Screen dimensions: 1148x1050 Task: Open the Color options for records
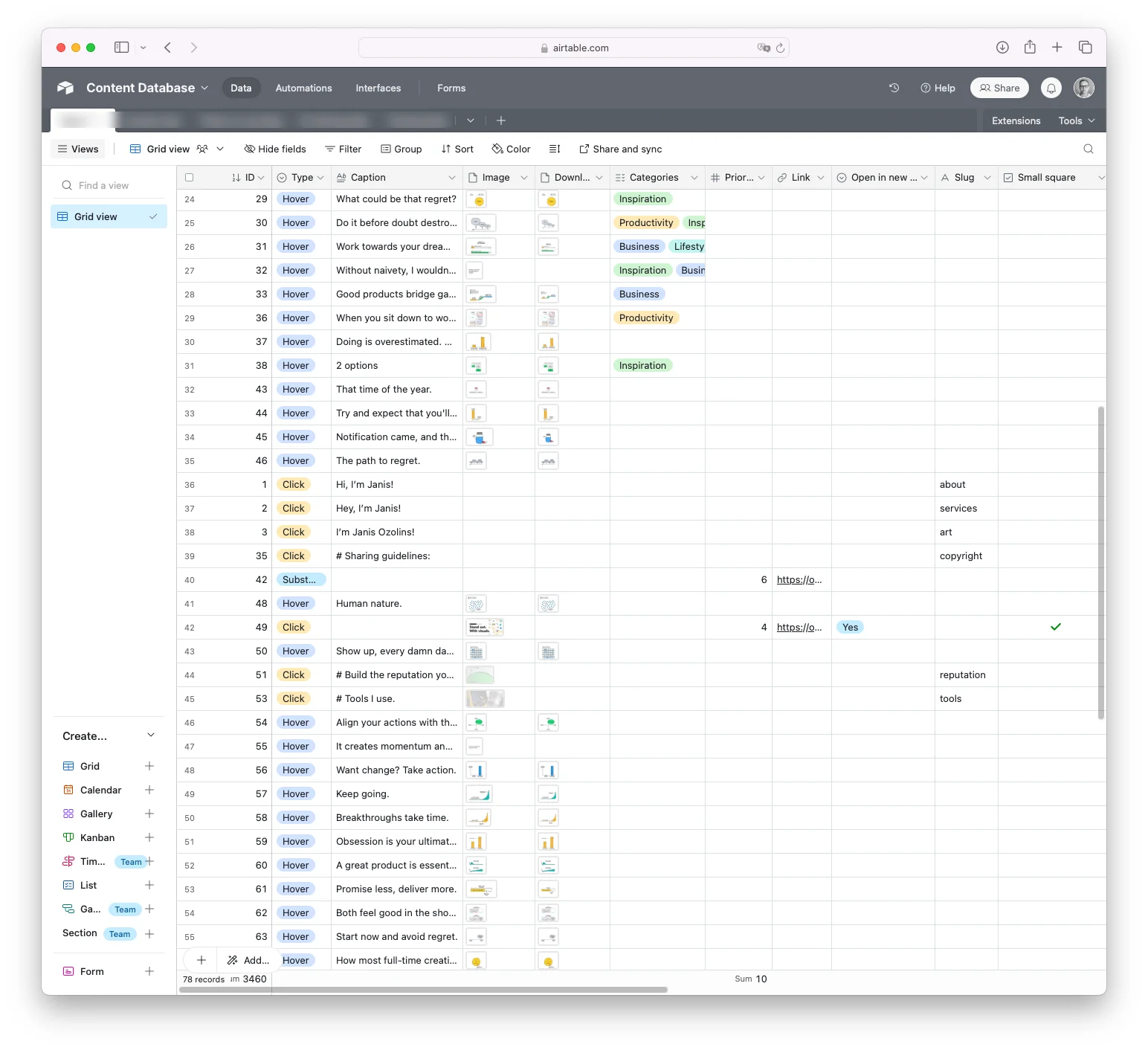[x=512, y=149]
